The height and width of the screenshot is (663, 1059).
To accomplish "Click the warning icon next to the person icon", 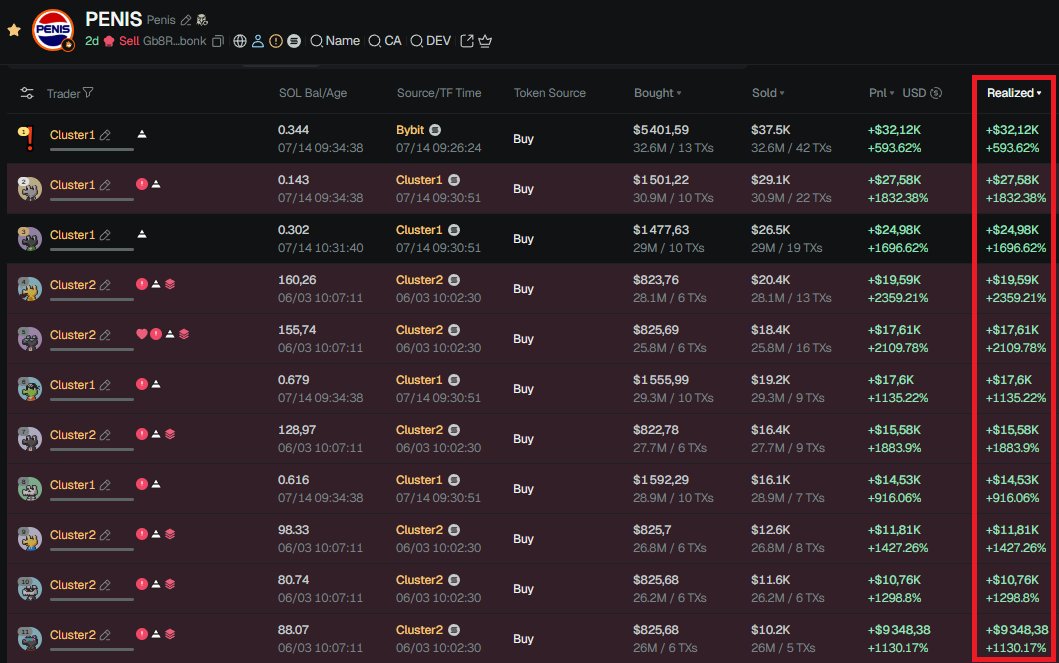I will click(274, 40).
